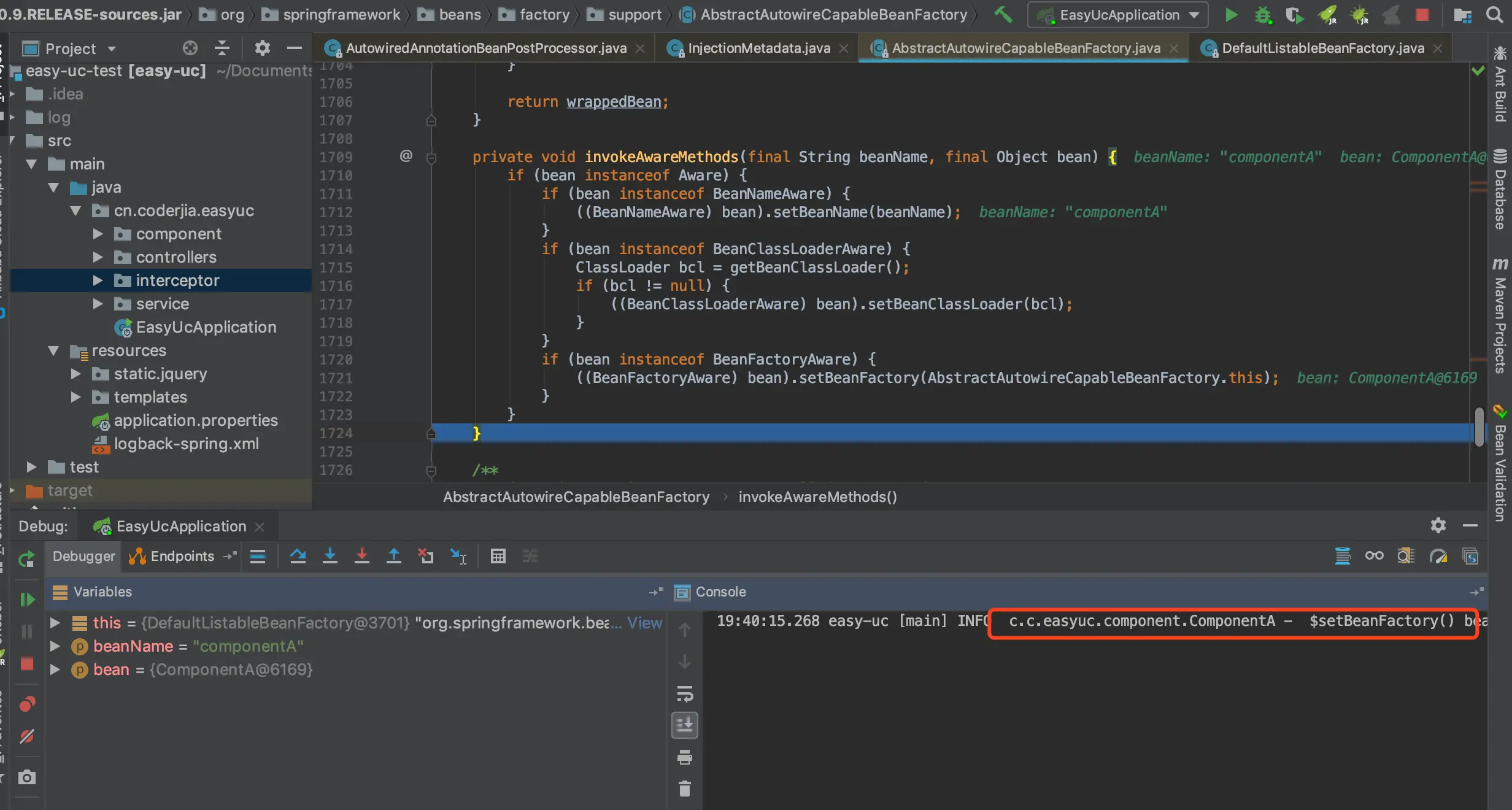Click the Force Step Into icon

click(x=362, y=556)
